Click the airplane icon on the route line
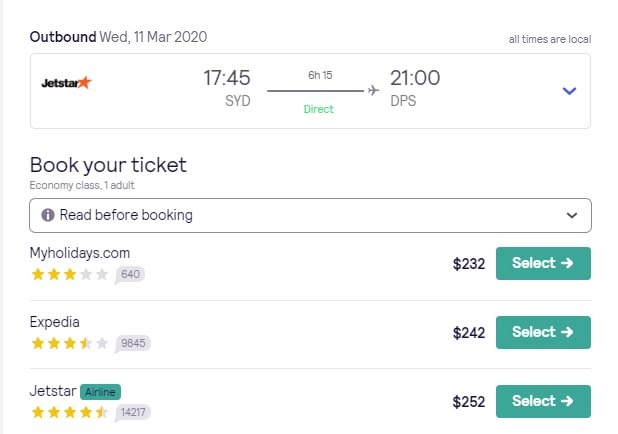This screenshot has height=434, width=618. [373, 91]
